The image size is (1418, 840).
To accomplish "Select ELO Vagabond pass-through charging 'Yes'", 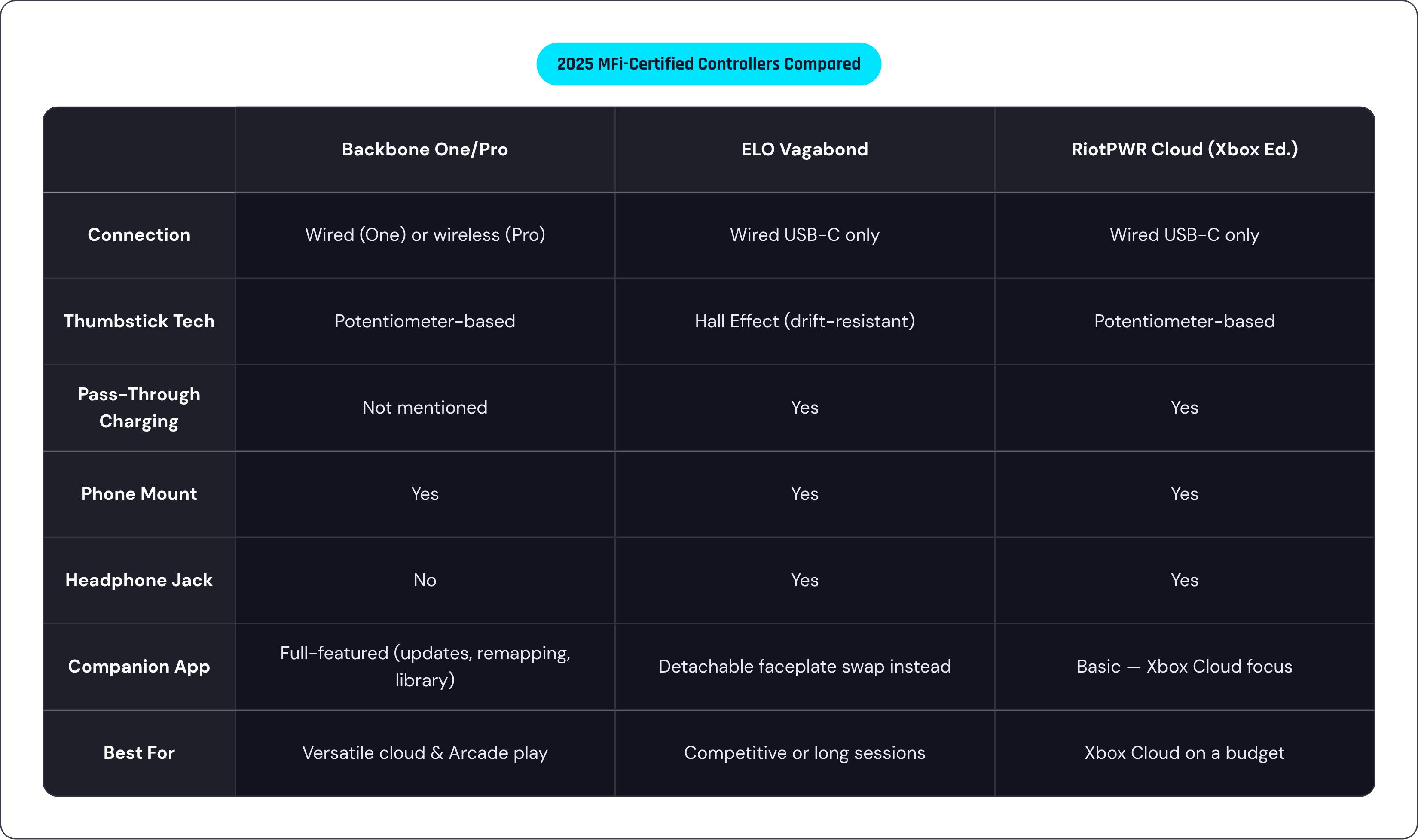I will pos(805,408).
